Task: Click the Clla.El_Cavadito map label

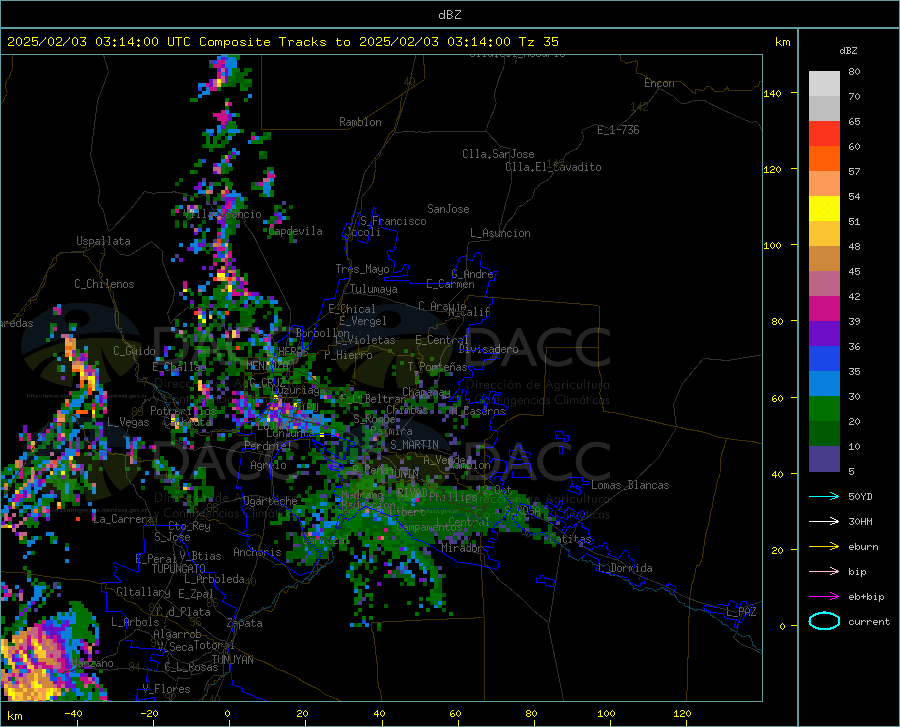Action: [553, 167]
